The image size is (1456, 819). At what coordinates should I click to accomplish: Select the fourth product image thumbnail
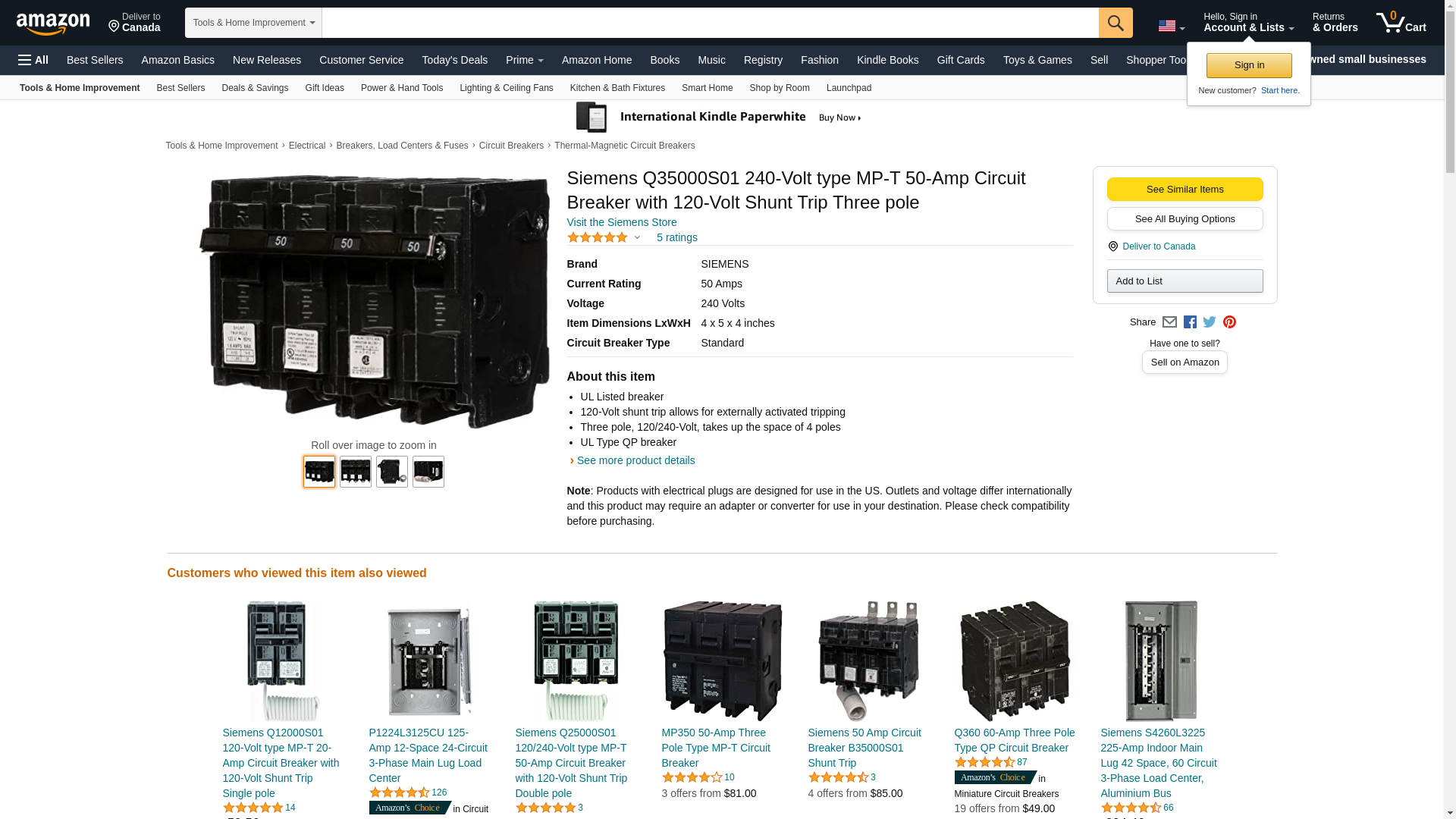(x=428, y=472)
